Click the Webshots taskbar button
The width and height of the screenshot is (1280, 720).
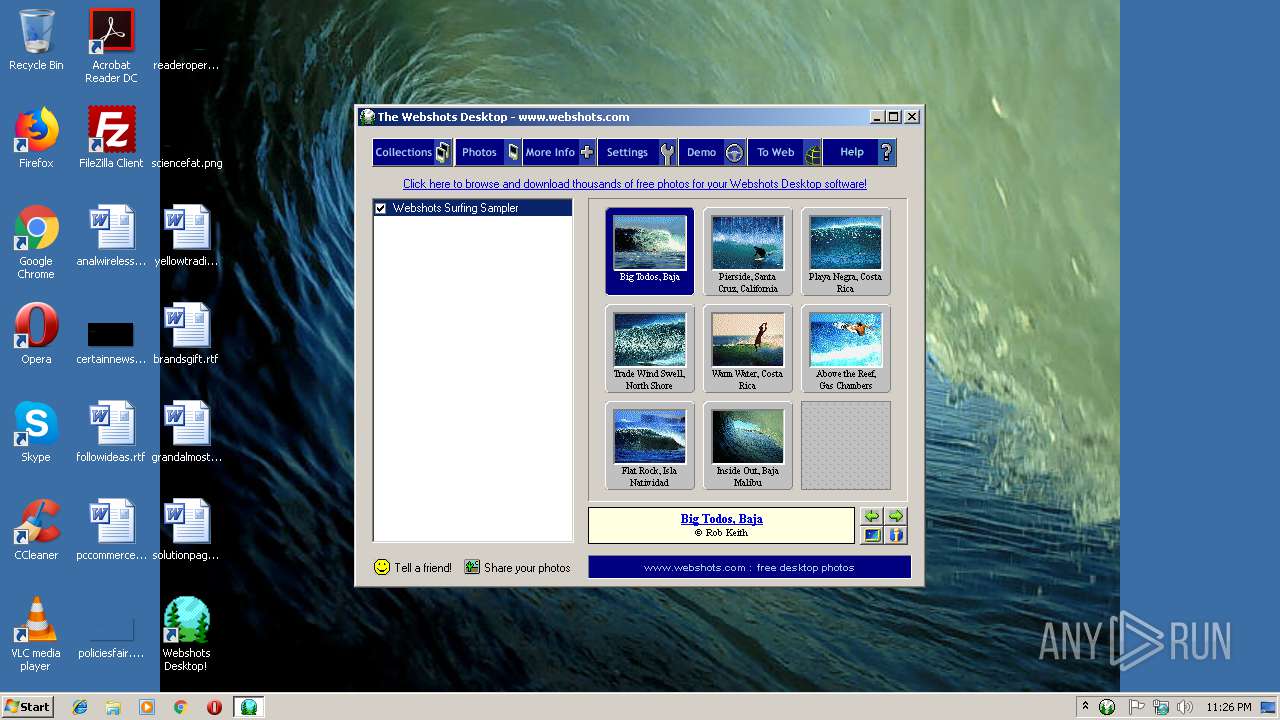pyautogui.click(x=248, y=707)
